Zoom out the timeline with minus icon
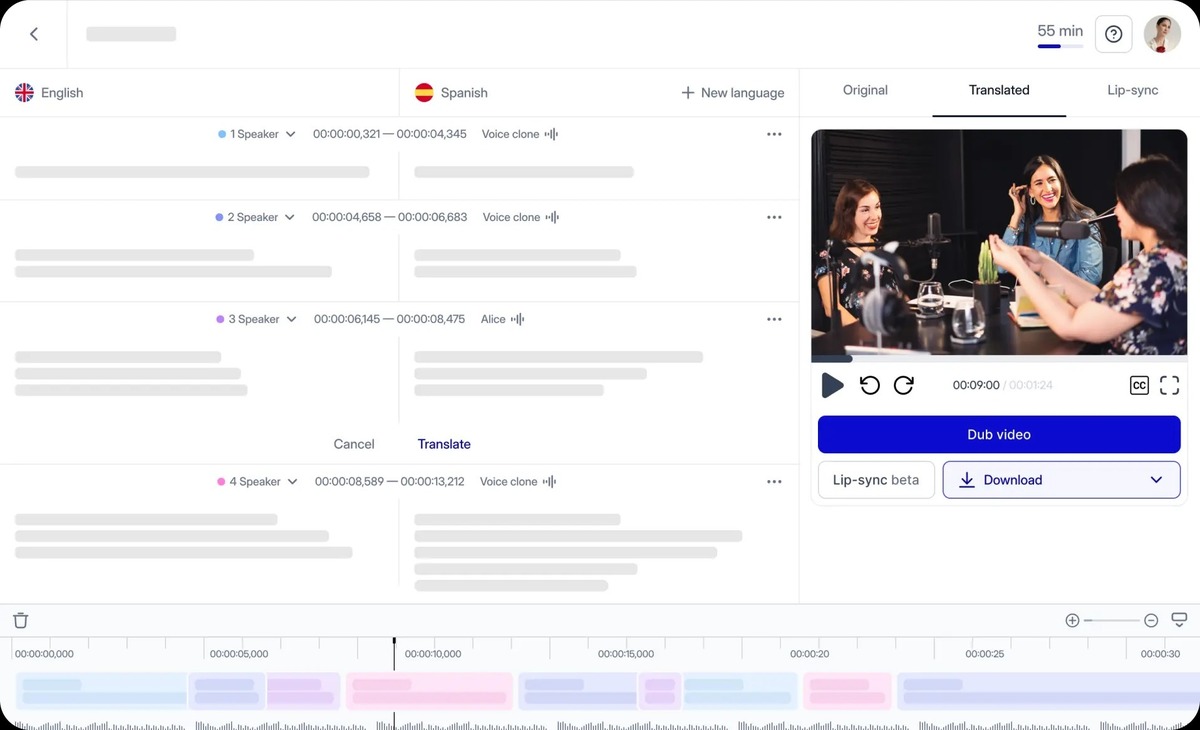This screenshot has width=1200, height=730. (1151, 620)
